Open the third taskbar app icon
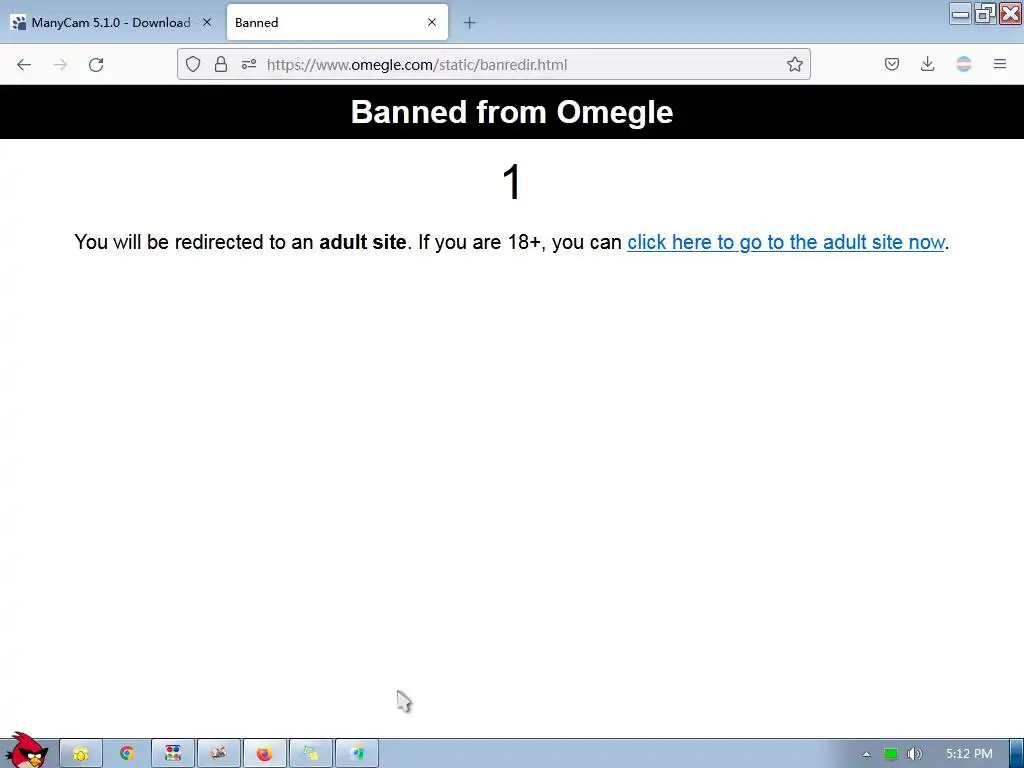The image size is (1024, 768). (173, 754)
